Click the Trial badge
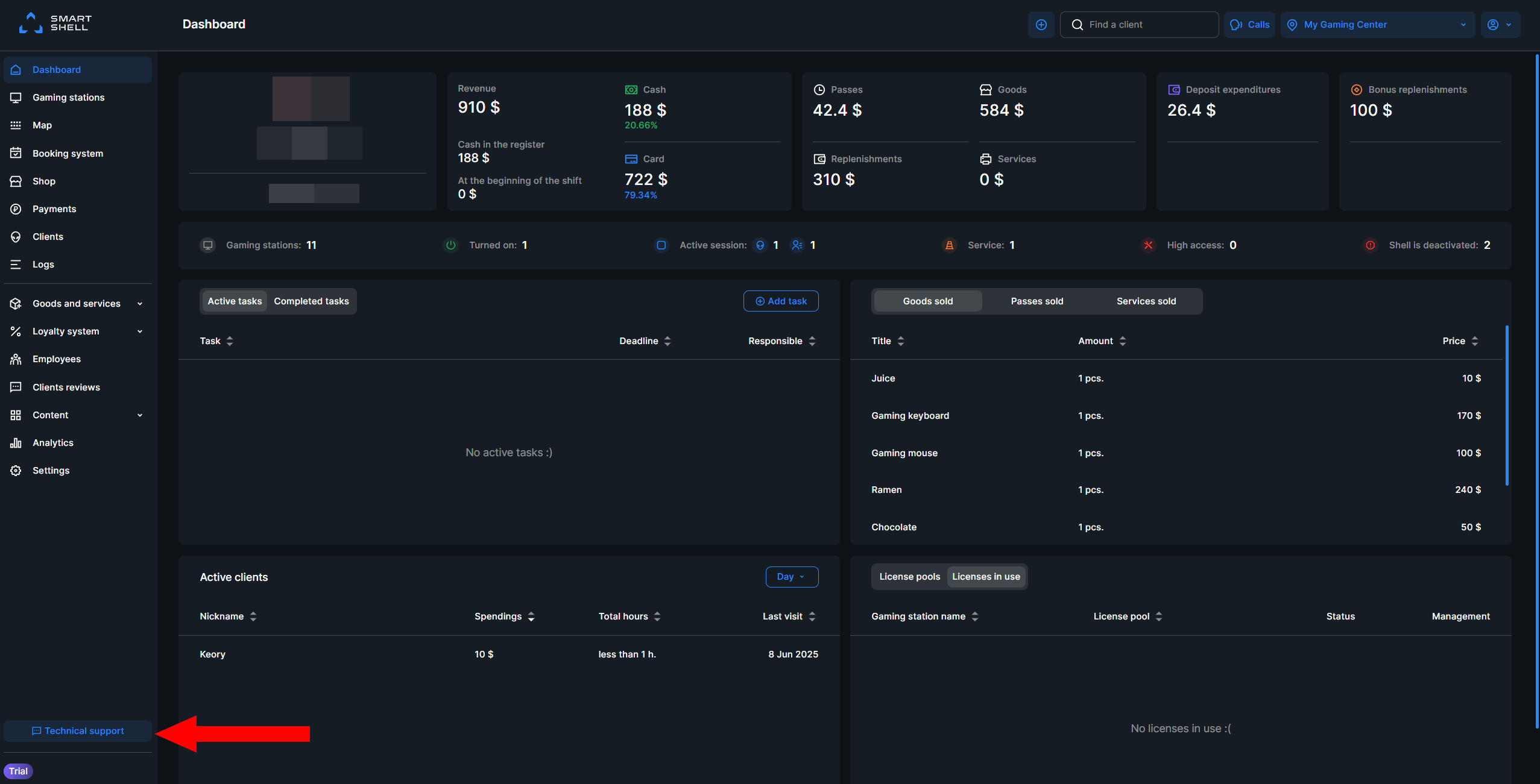The width and height of the screenshot is (1540, 784). coord(18,771)
